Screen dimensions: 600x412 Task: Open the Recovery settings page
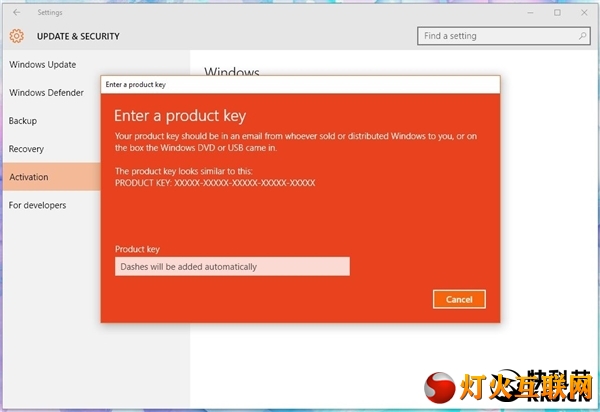(26, 149)
